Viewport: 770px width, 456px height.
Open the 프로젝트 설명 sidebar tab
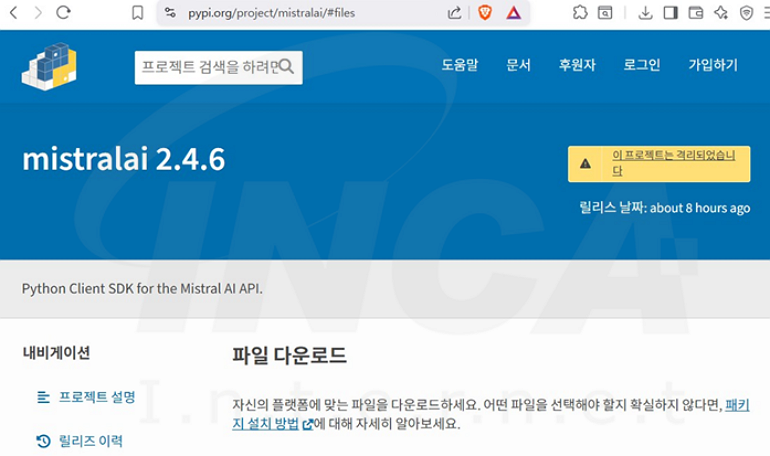(x=86, y=397)
